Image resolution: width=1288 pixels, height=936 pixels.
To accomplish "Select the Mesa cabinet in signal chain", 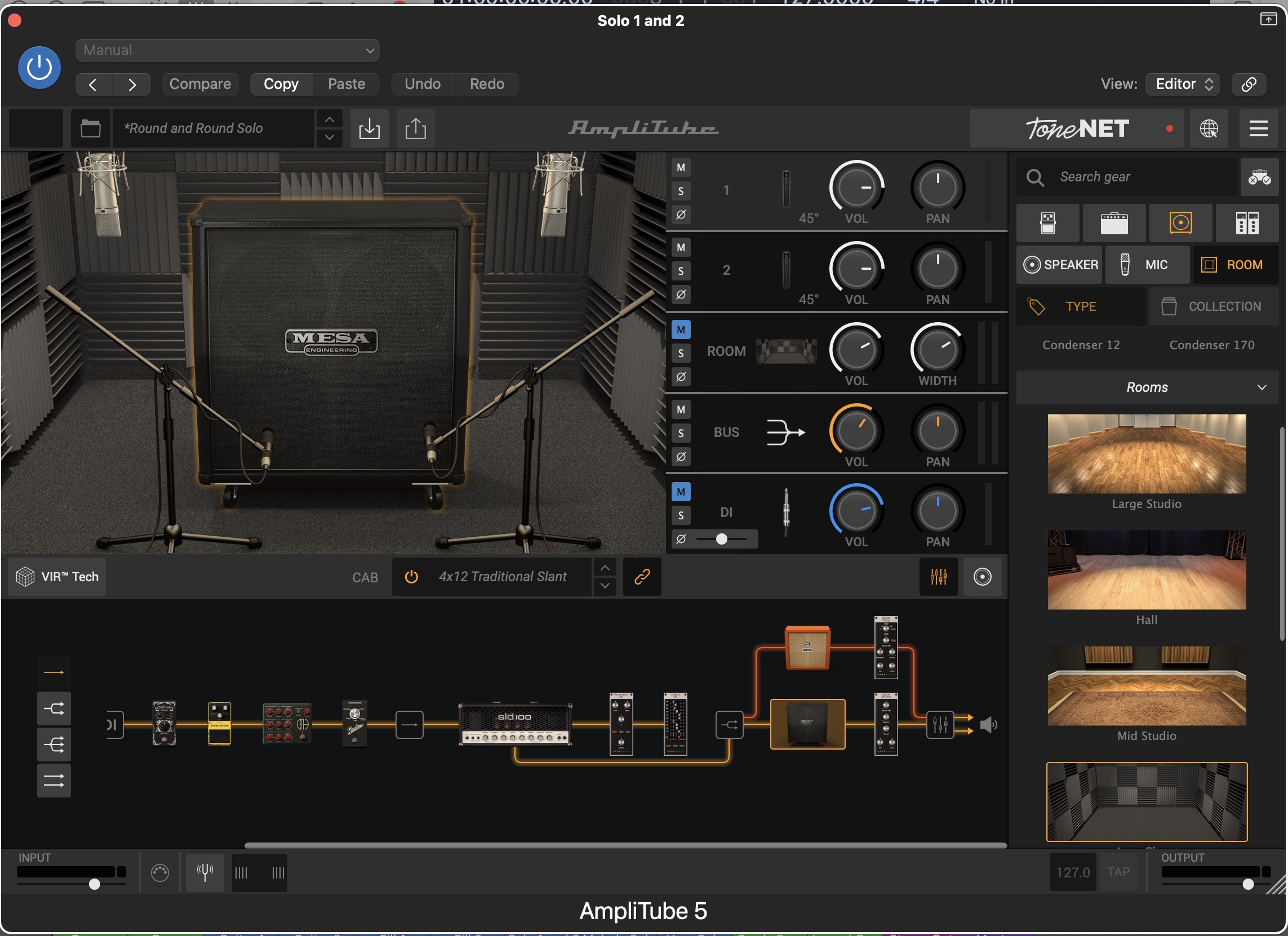I will tap(807, 724).
